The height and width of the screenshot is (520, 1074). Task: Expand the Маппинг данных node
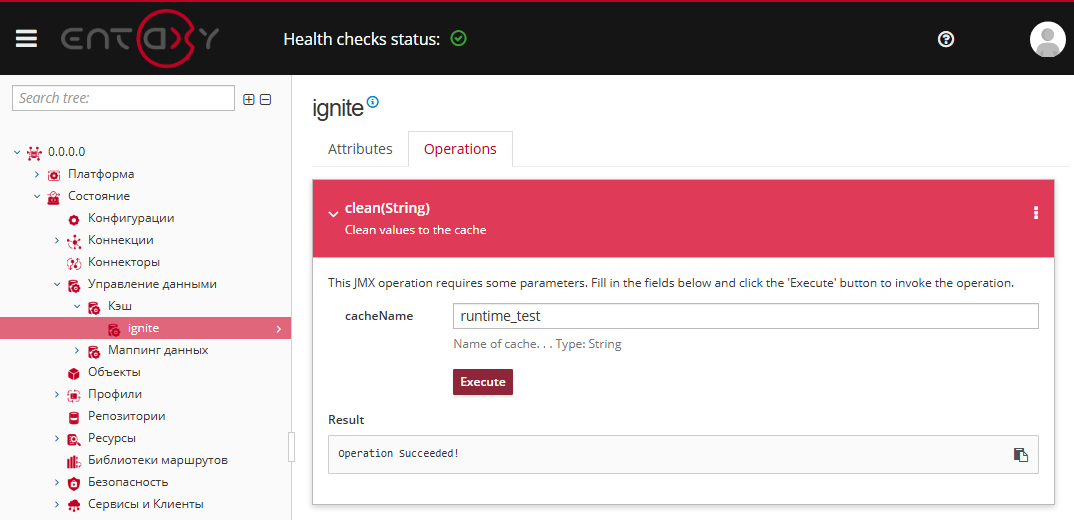(77, 350)
